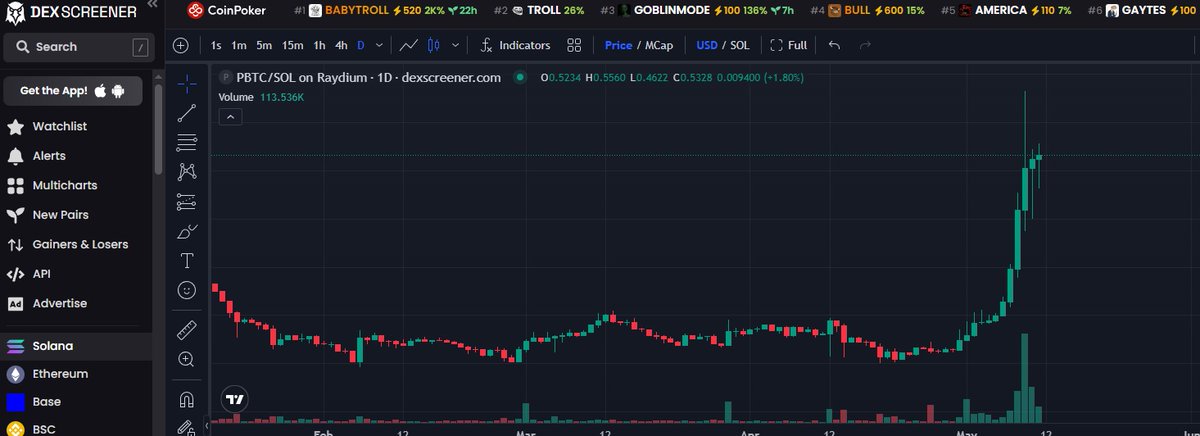Image resolution: width=1200 pixels, height=436 pixels.
Task: Select the zoom in tool
Action: click(x=186, y=358)
